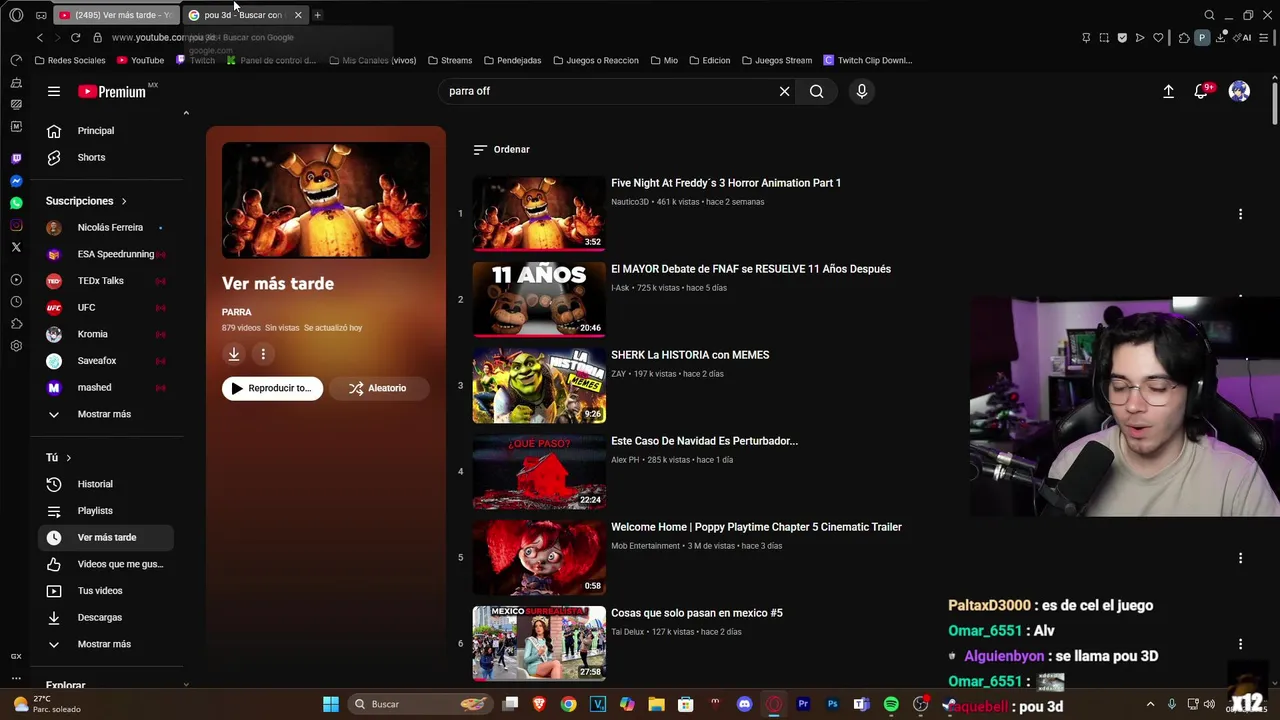Open options for Poppy Playtime trailer video
Screen dimensions: 1280x720
pyautogui.click(x=1240, y=558)
